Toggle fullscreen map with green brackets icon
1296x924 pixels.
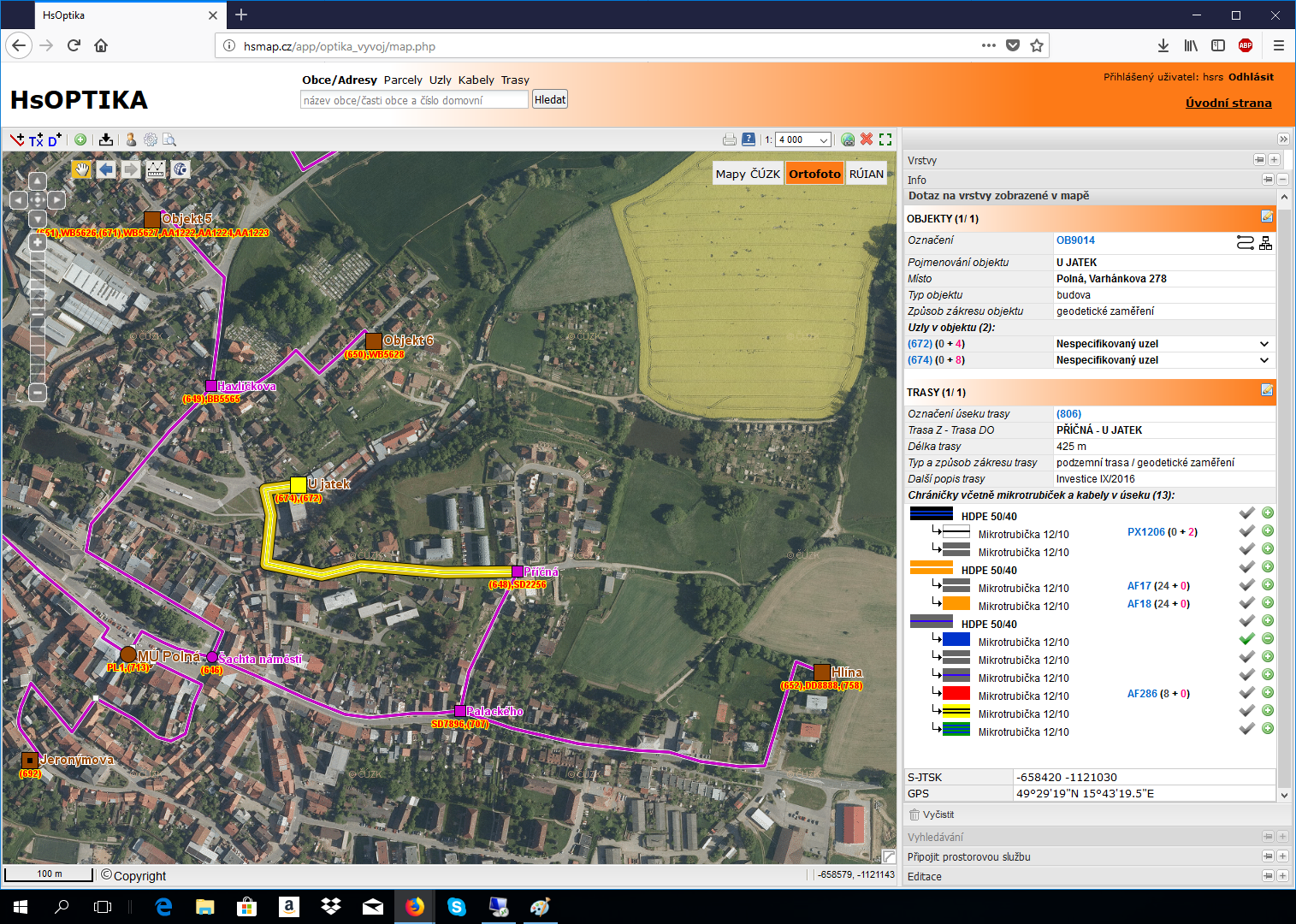coord(885,139)
